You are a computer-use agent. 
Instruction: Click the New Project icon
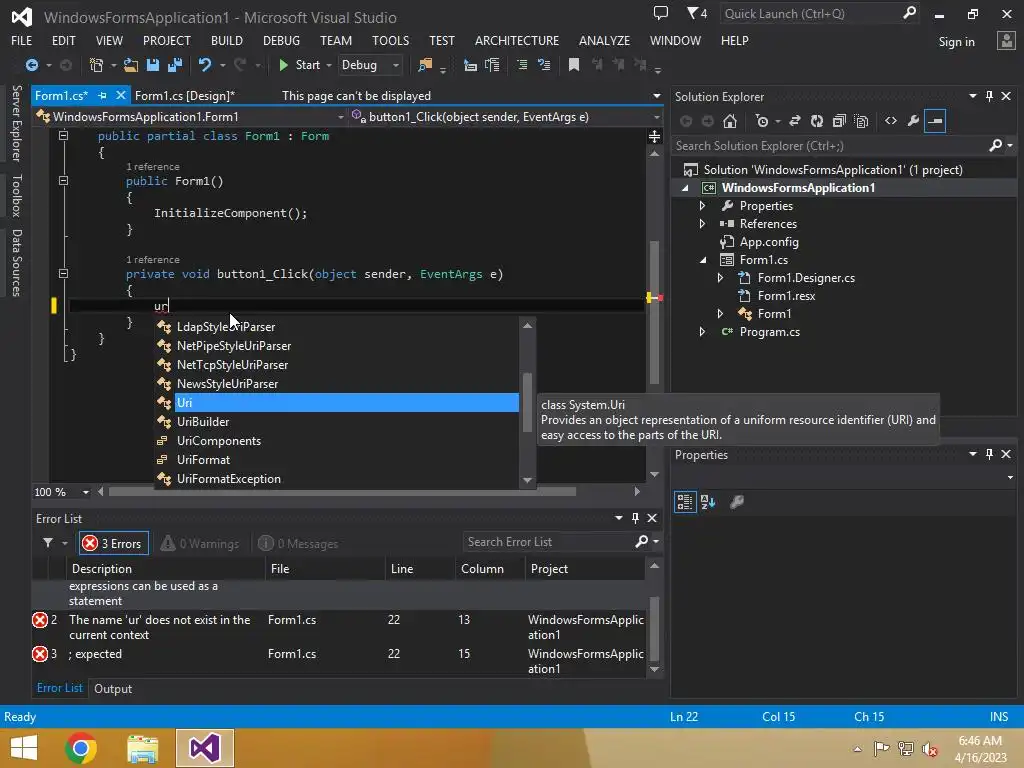click(96, 65)
